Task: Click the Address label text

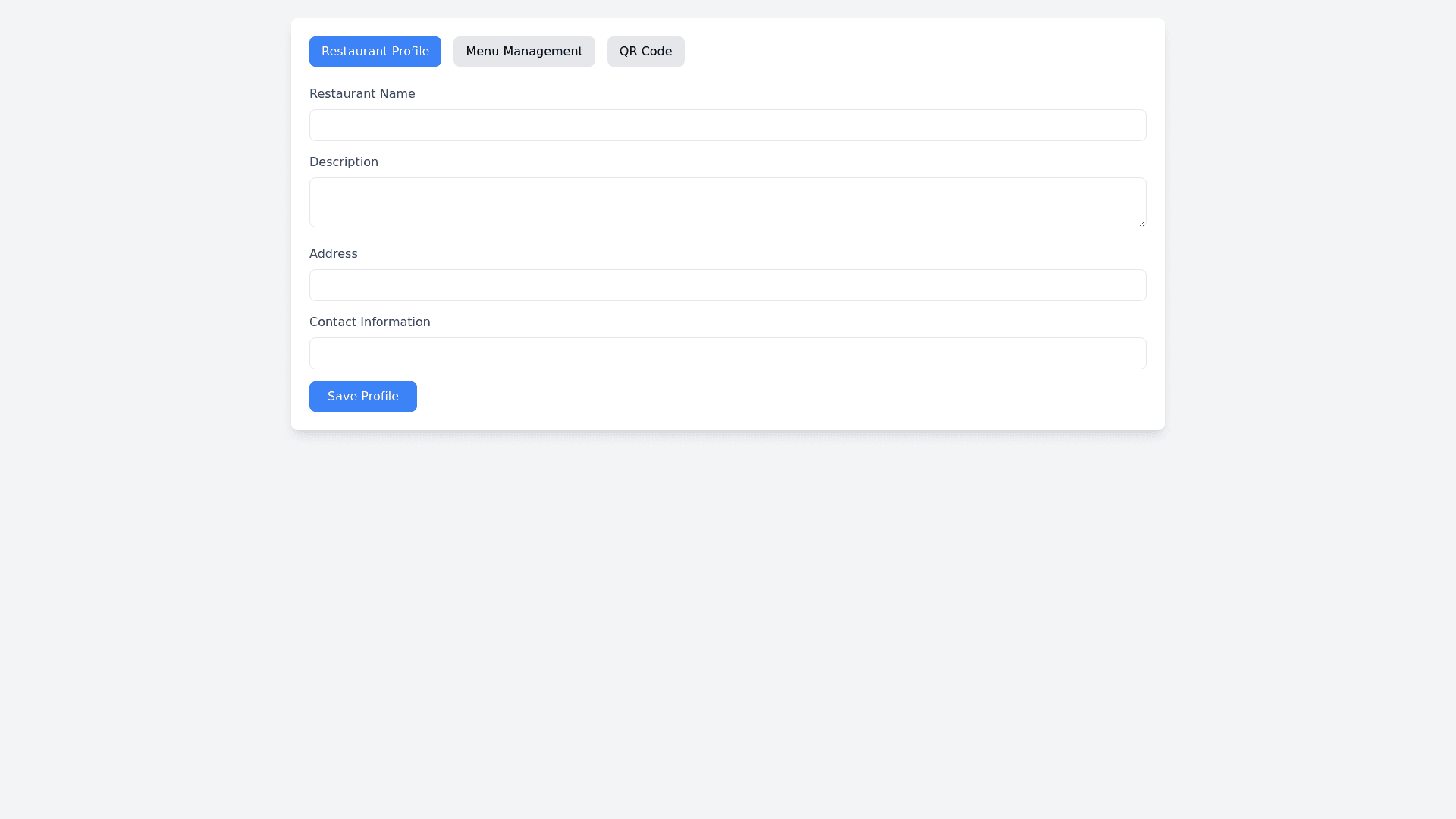Action: pos(333,254)
